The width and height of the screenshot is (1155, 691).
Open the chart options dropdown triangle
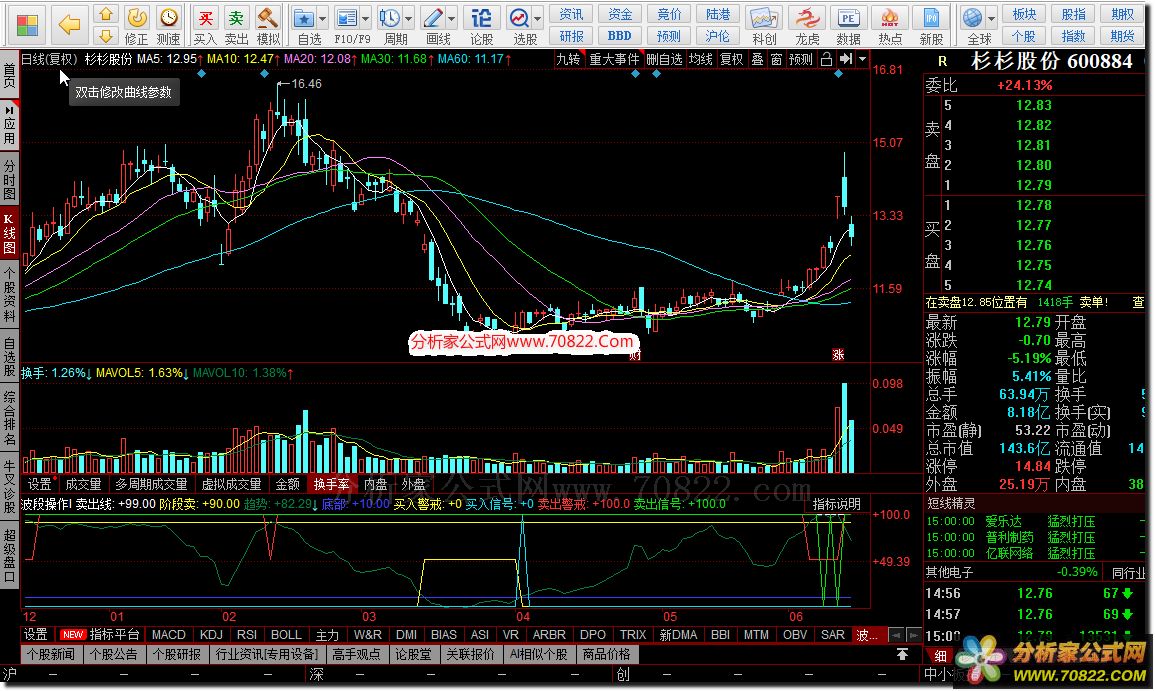863,59
